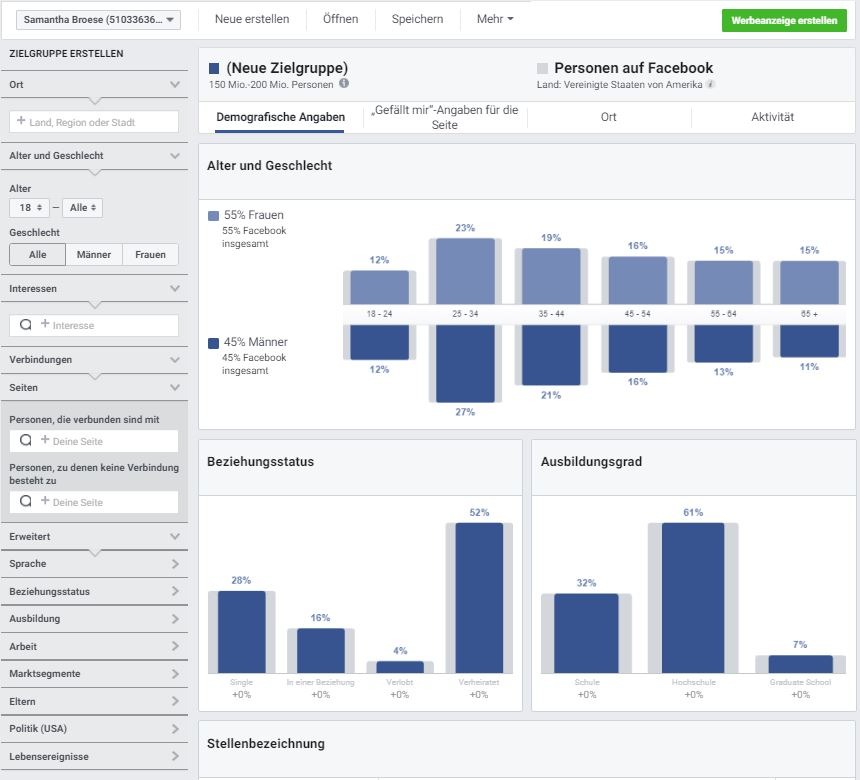Click women 25-34 bar showing 23%

[465, 271]
